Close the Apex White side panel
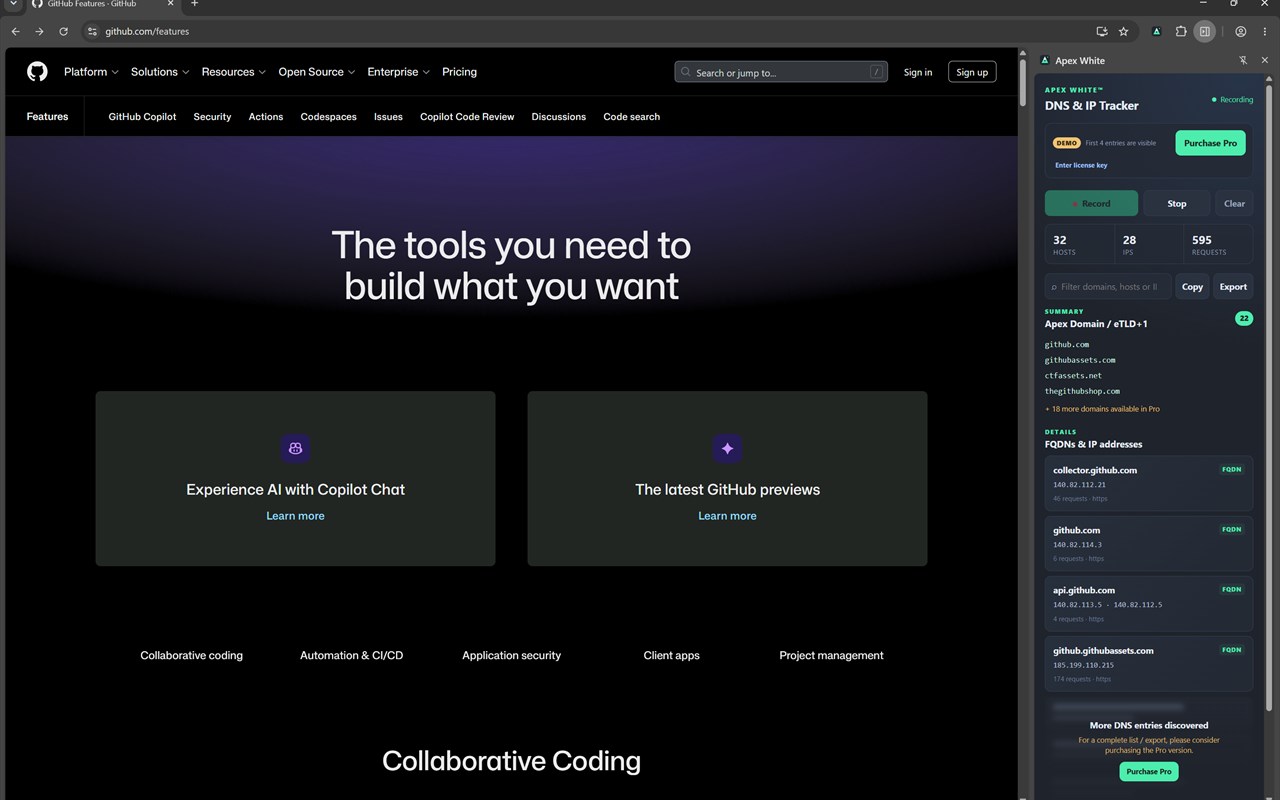Viewport: 1280px width, 800px height. pyautogui.click(x=1264, y=60)
